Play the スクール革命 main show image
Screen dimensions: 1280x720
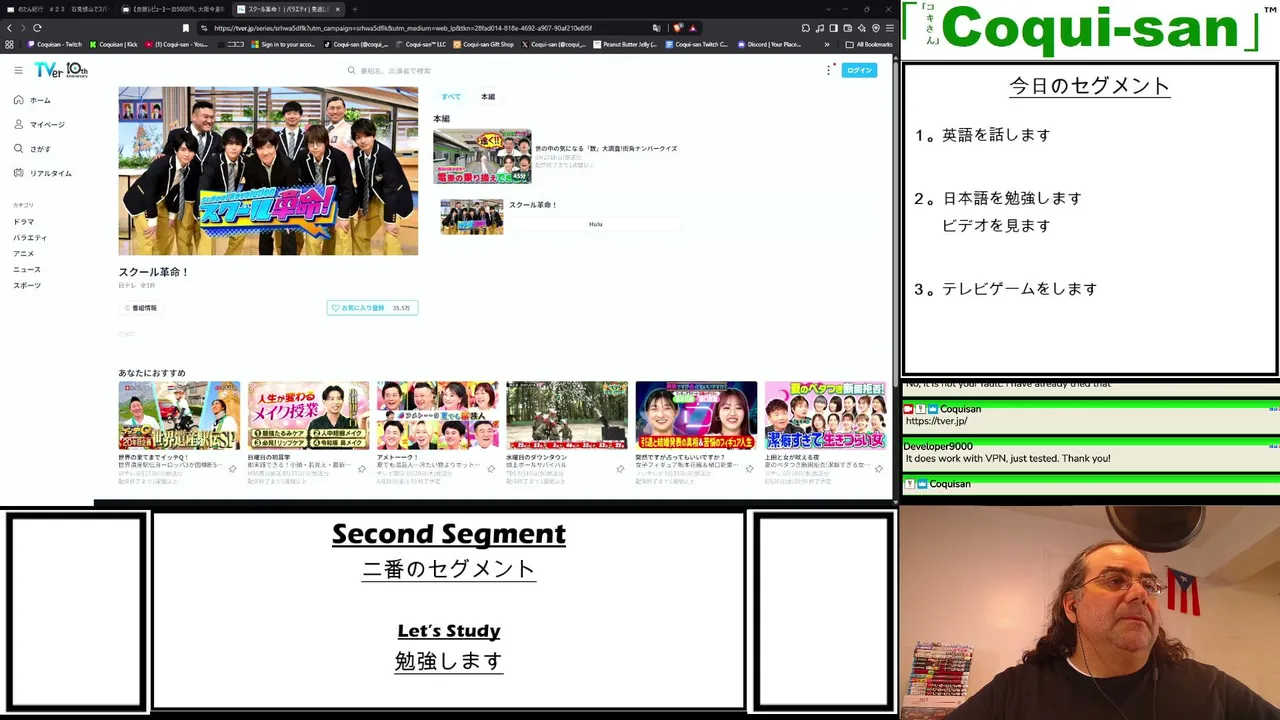[x=268, y=171]
